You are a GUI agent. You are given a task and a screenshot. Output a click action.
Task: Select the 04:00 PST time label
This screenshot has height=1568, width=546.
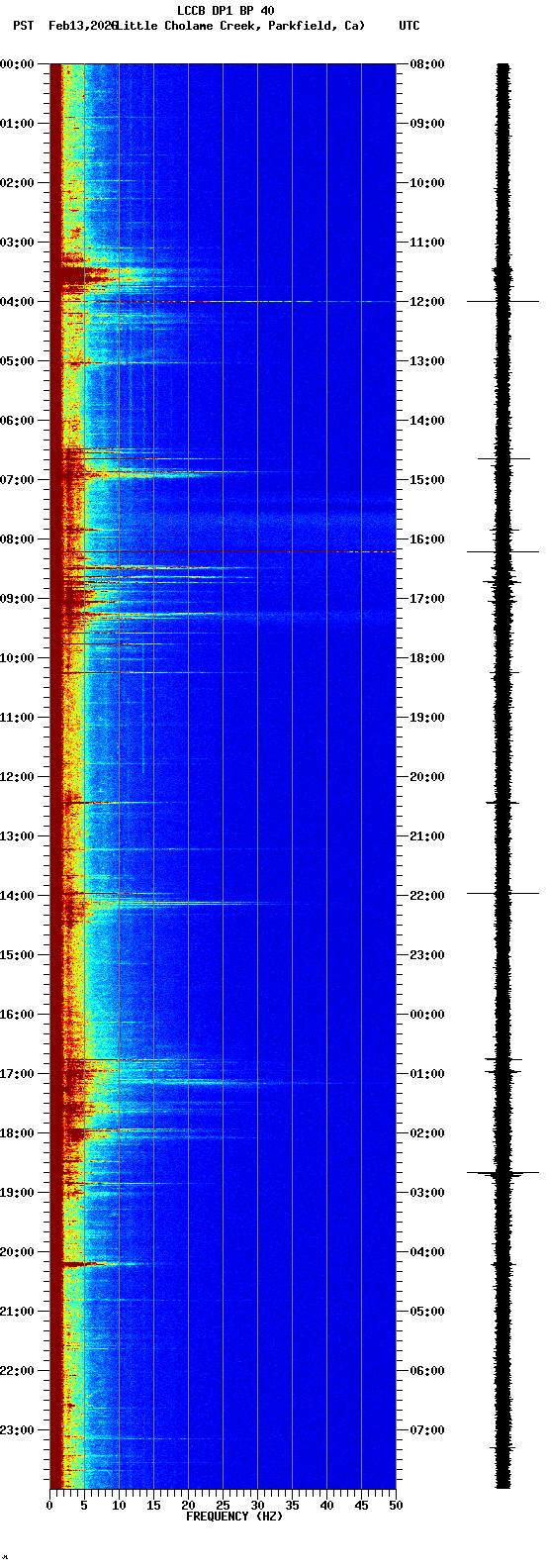[16, 302]
